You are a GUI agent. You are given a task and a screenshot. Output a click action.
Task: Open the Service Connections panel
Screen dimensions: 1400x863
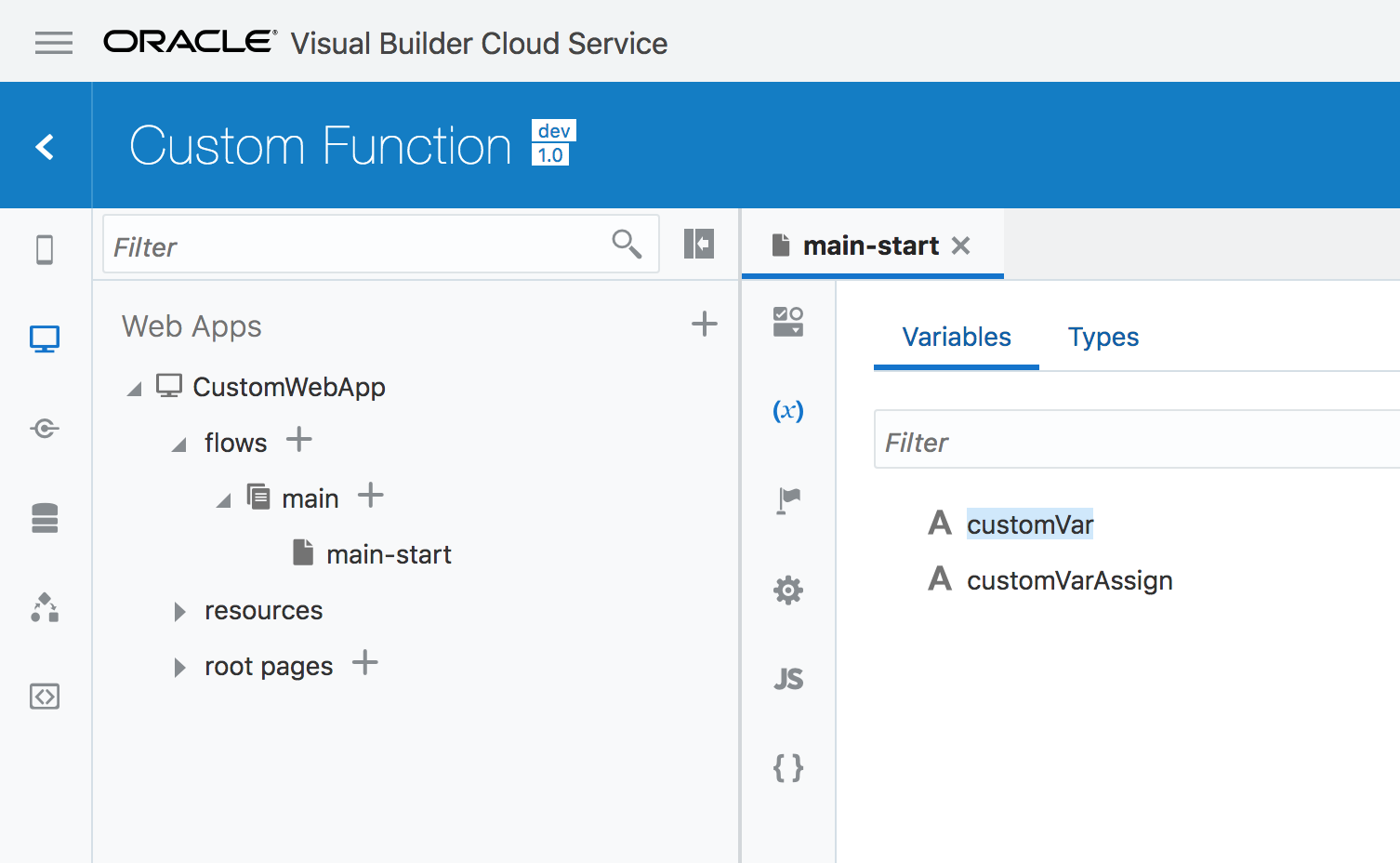click(x=45, y=428)
